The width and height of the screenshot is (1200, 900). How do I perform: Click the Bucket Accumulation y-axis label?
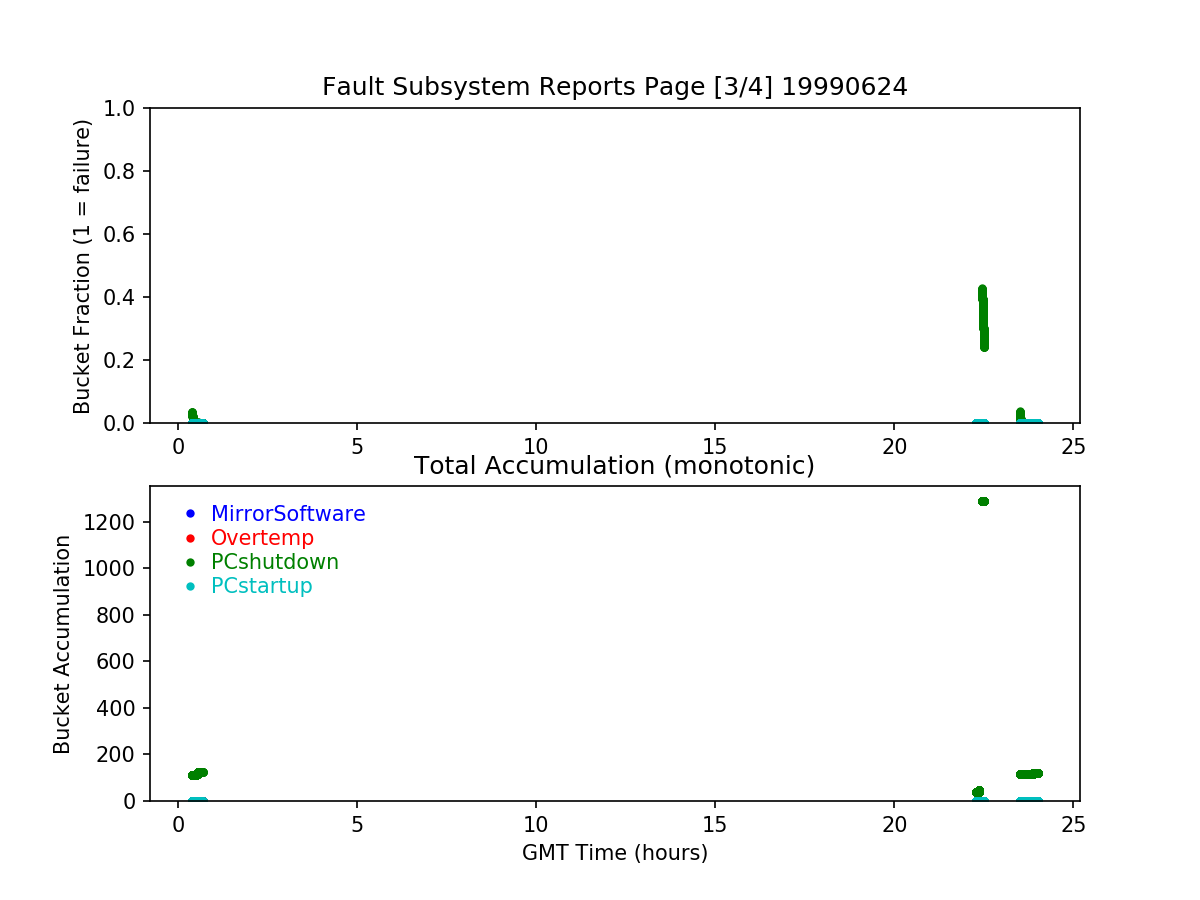click(x=62, y=644)
